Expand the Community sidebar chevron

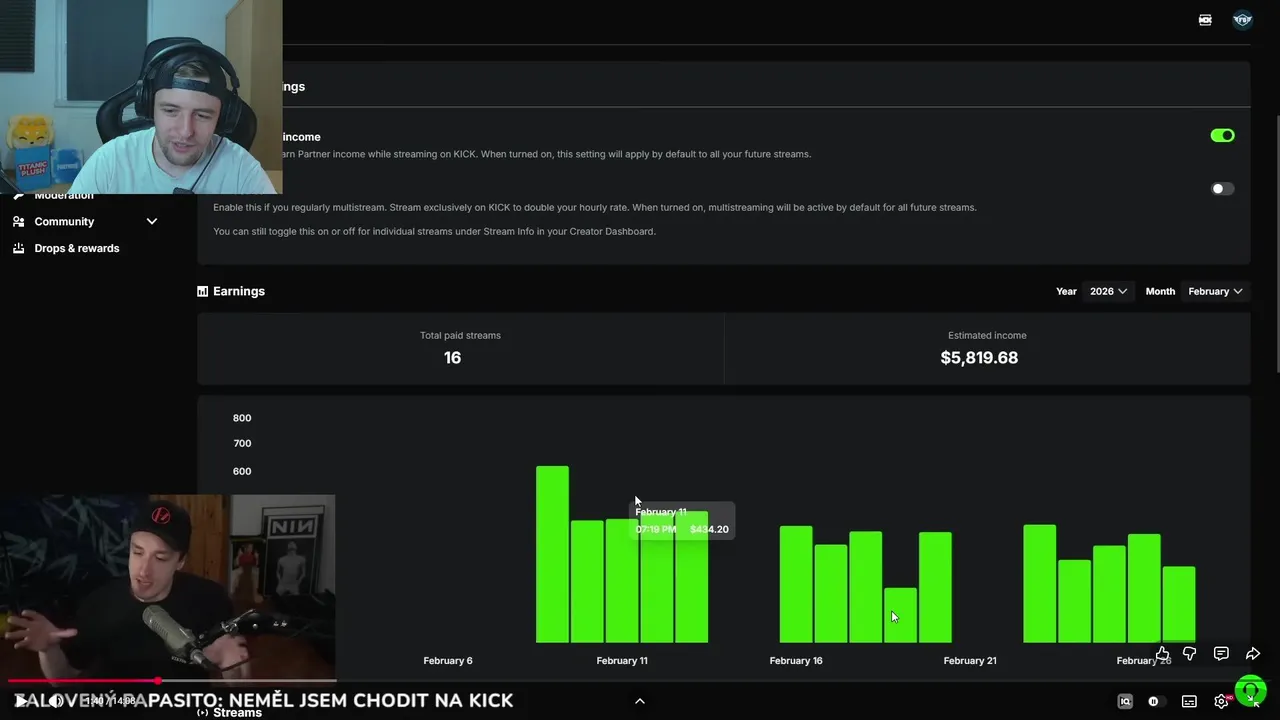coord(152,221)
